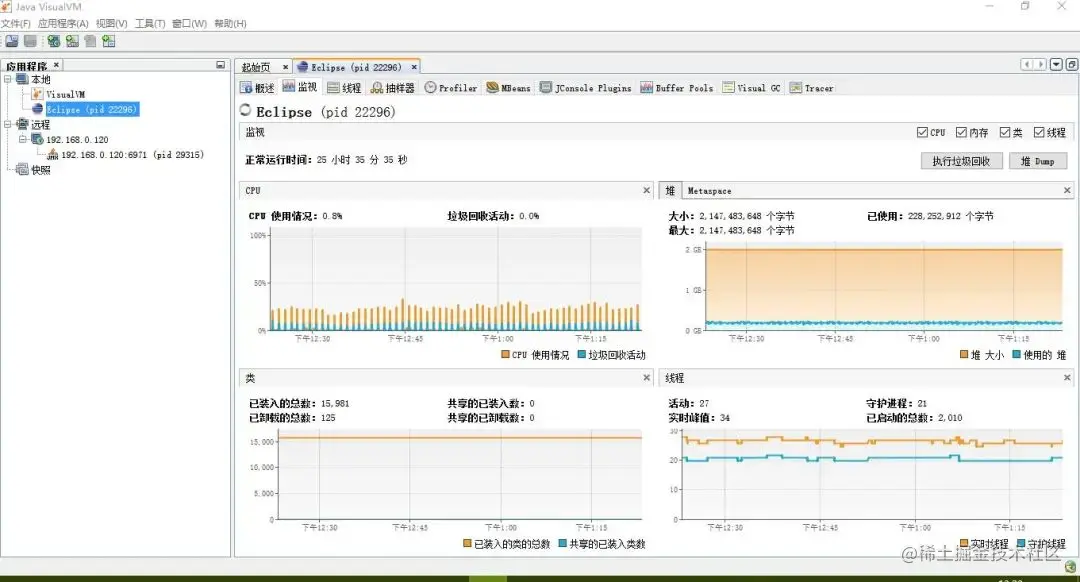Click the Remote node network icon
The image size is (1080, 582).
click(23, 124)
